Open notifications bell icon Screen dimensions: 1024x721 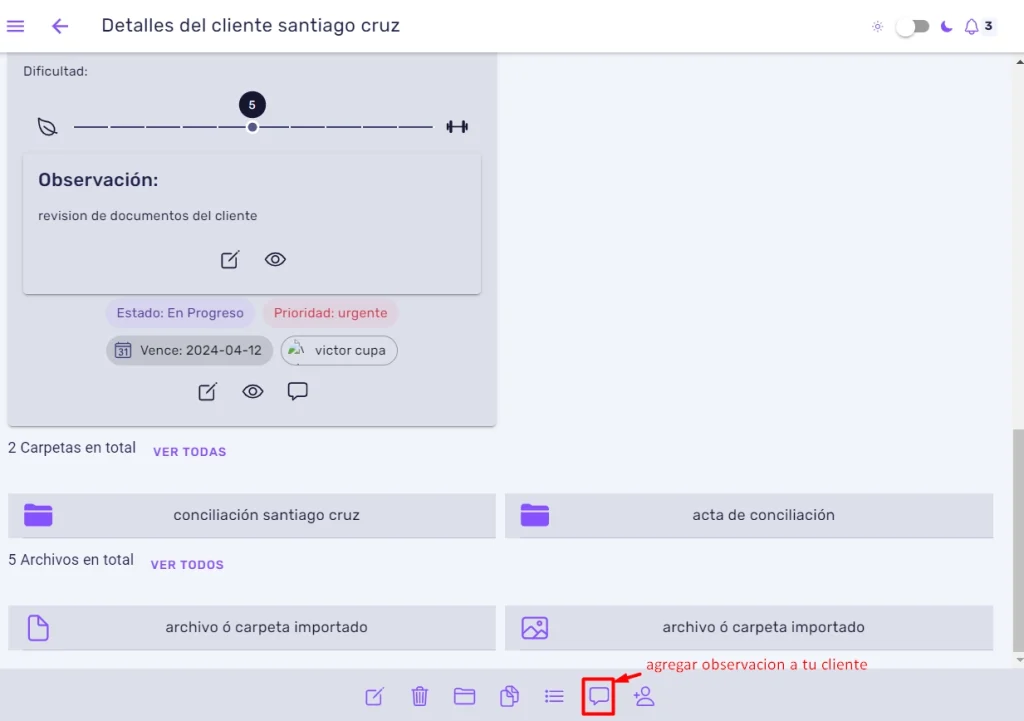tap(972, 27)
